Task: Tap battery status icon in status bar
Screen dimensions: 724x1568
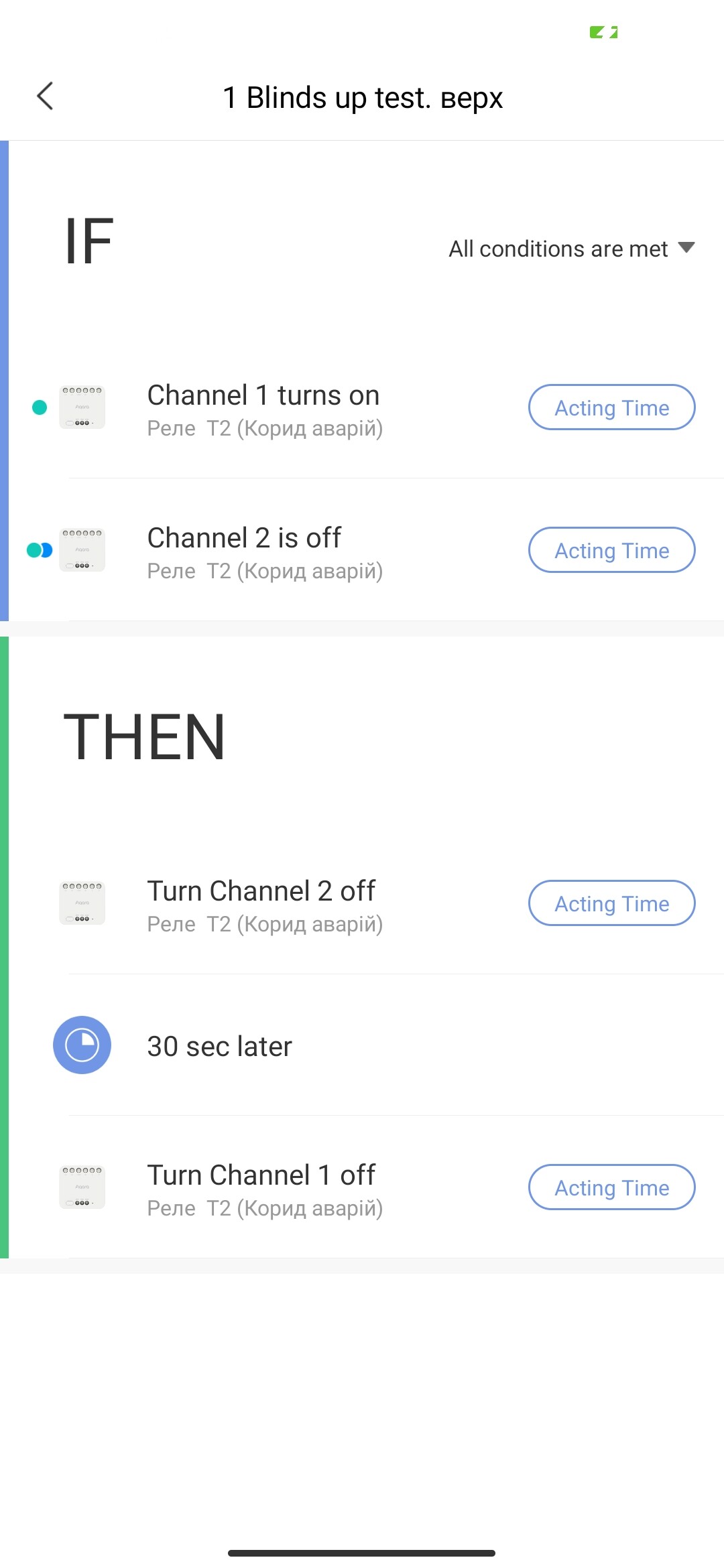Action: pyautogui.click(x=603, y=32)
